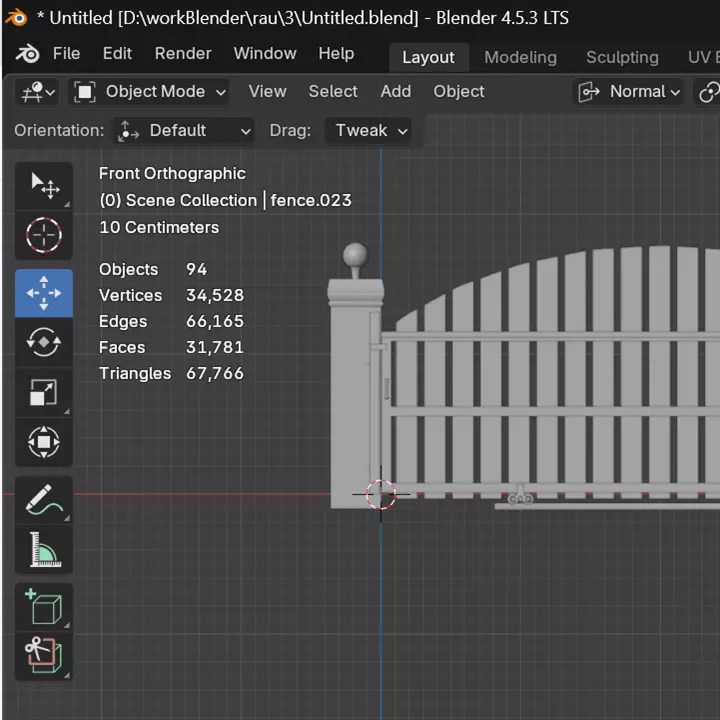The height and width of the screenshot is (720, 720).
Task: Open the Object Mode dropdown
Action: click(149, 92)
